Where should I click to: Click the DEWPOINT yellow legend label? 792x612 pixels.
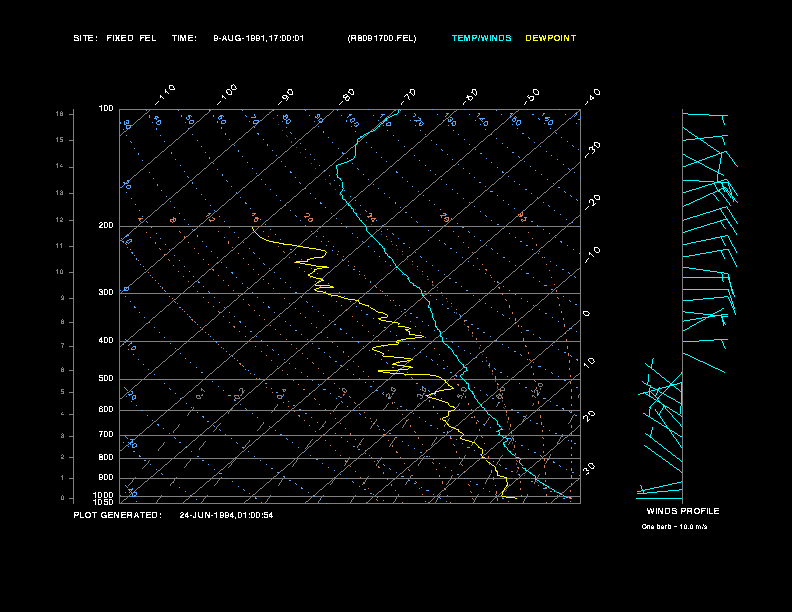[551, 38]
